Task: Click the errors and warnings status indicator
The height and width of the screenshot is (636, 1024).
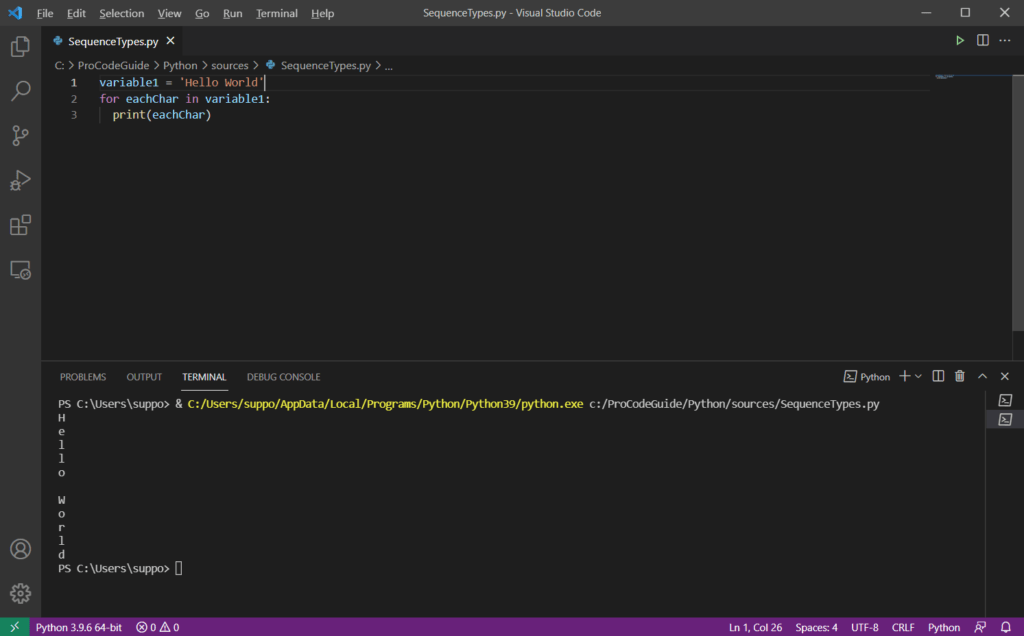Action: pos(156,627)
